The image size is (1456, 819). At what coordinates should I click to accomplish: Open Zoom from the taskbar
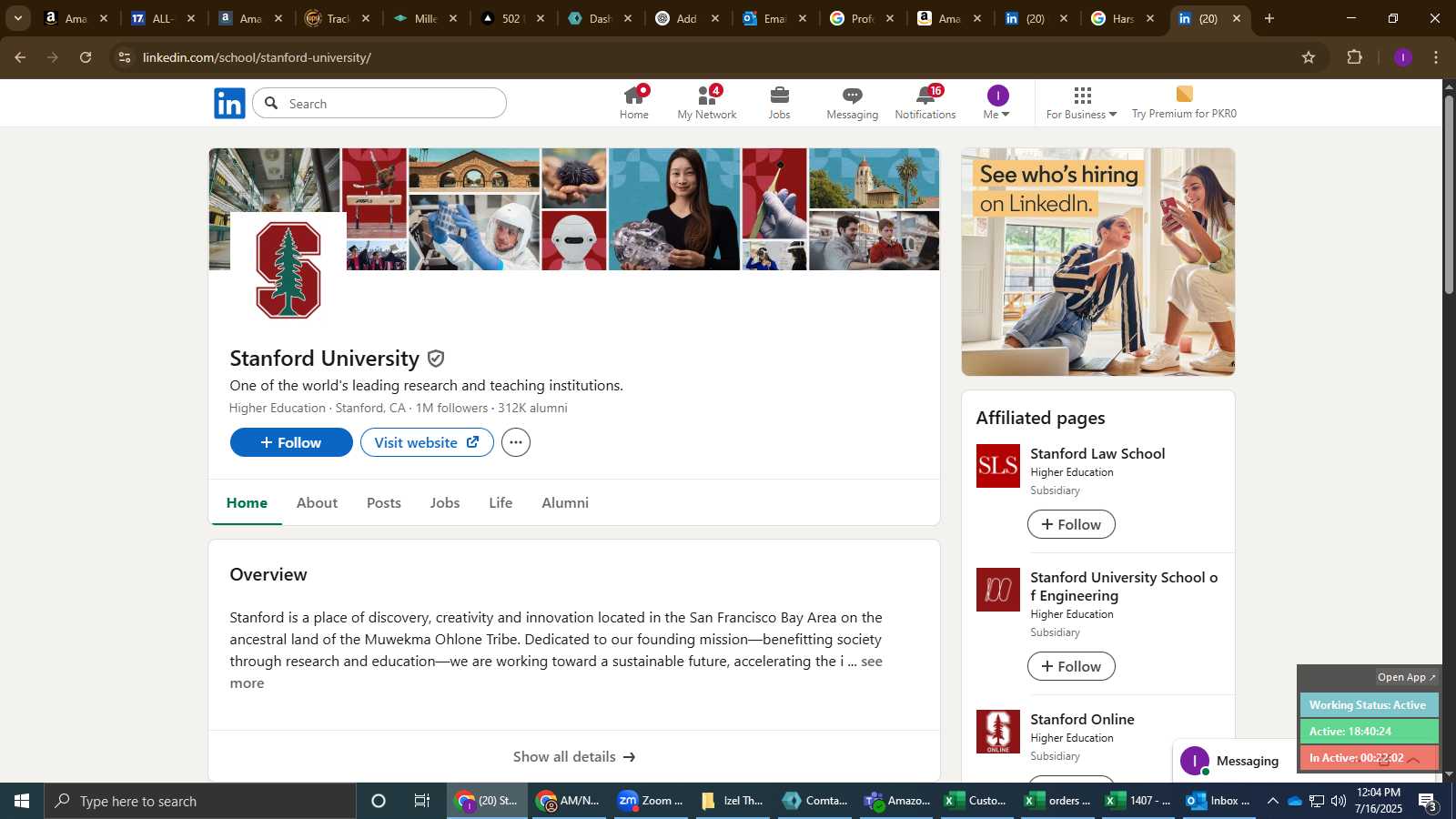click(650, 801)
